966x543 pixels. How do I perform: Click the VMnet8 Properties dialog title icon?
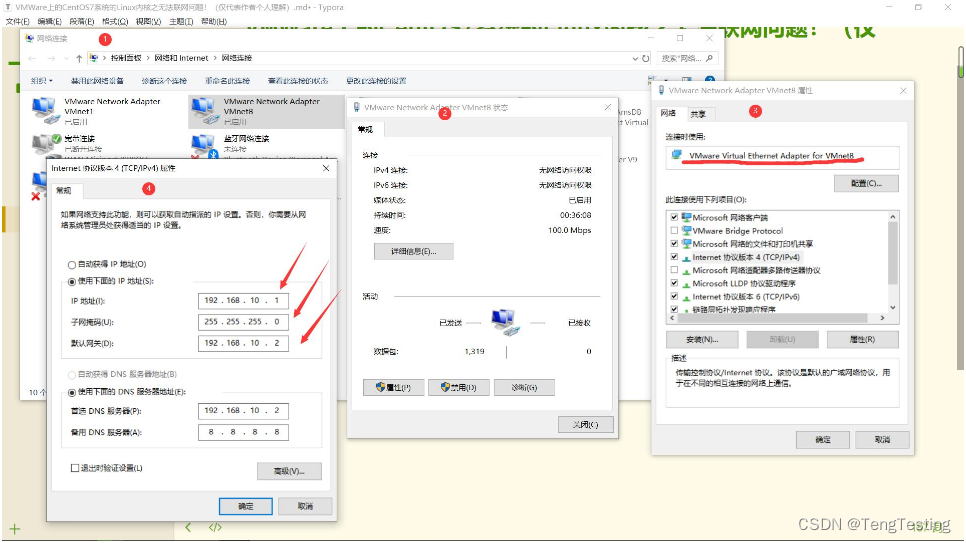coord(661,90)
